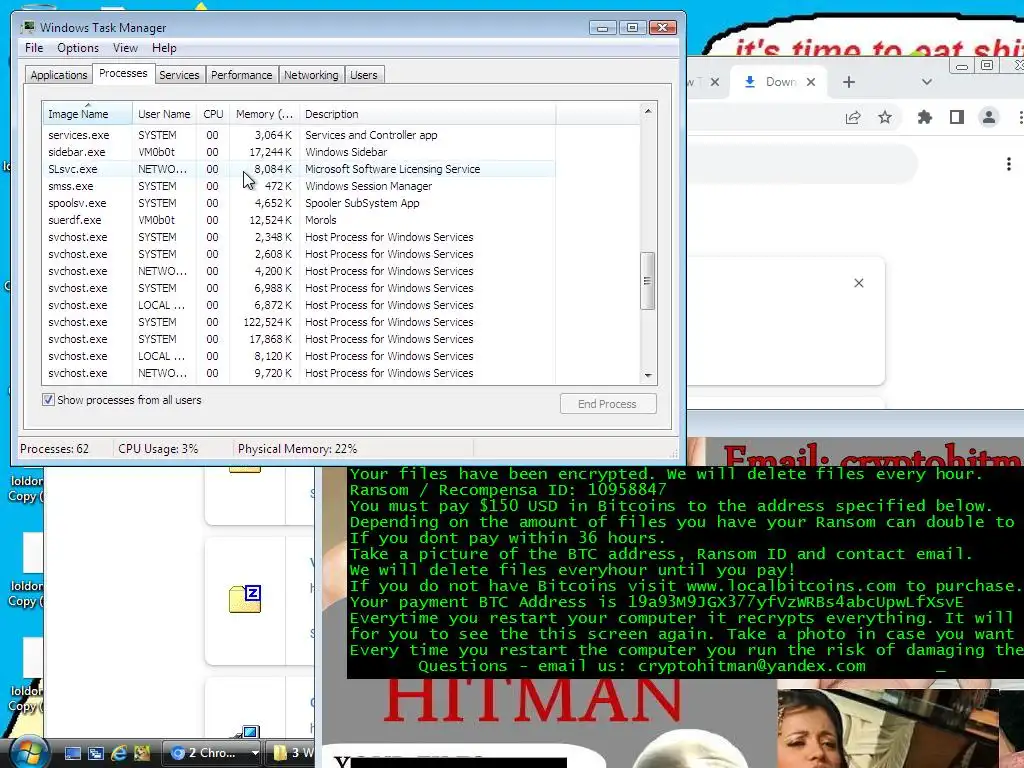Screen dimensions: 1024x768
Task: Sort by Image Name column header
Action: [x=88, y=114]
